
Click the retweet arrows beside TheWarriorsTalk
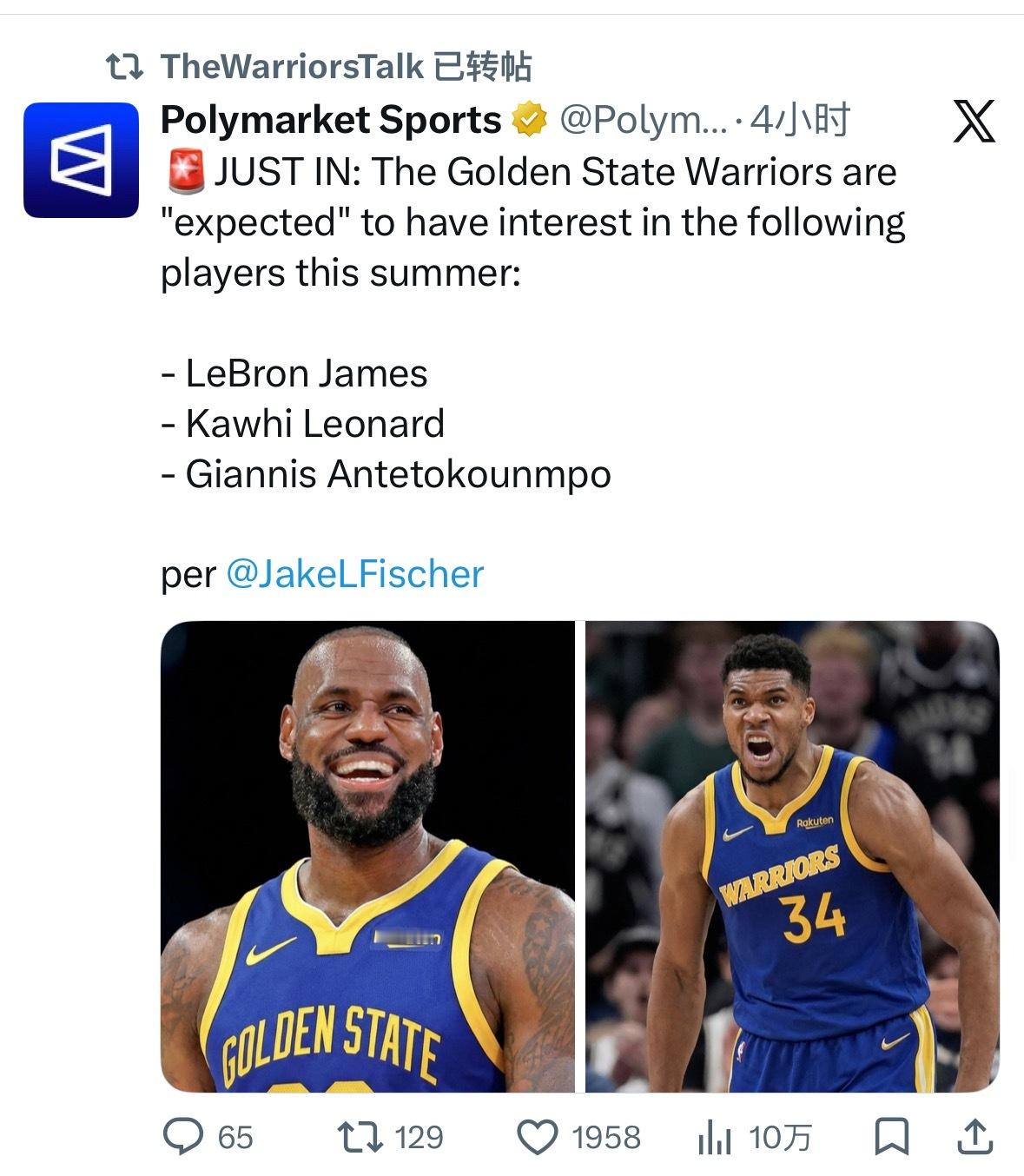point(123,67)
